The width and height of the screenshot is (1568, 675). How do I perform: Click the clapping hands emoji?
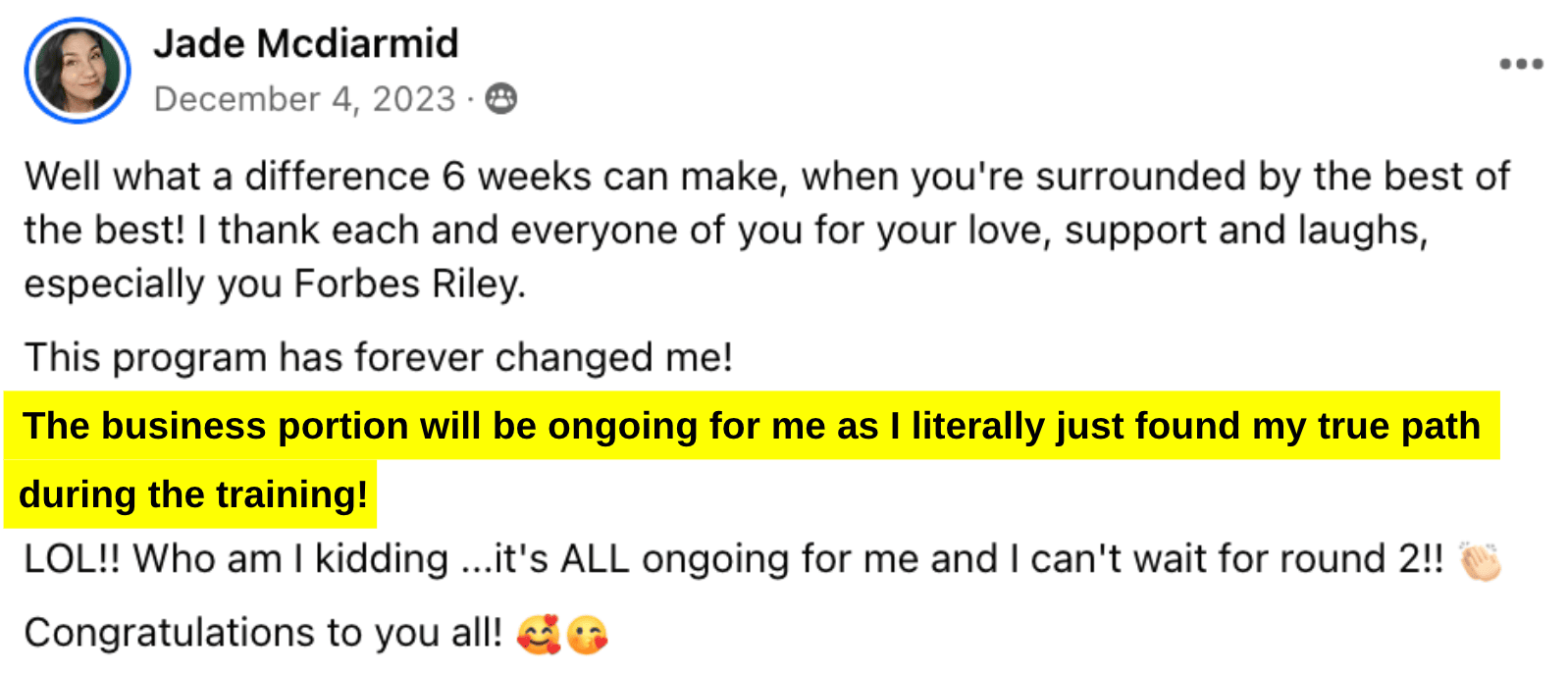1480,561
